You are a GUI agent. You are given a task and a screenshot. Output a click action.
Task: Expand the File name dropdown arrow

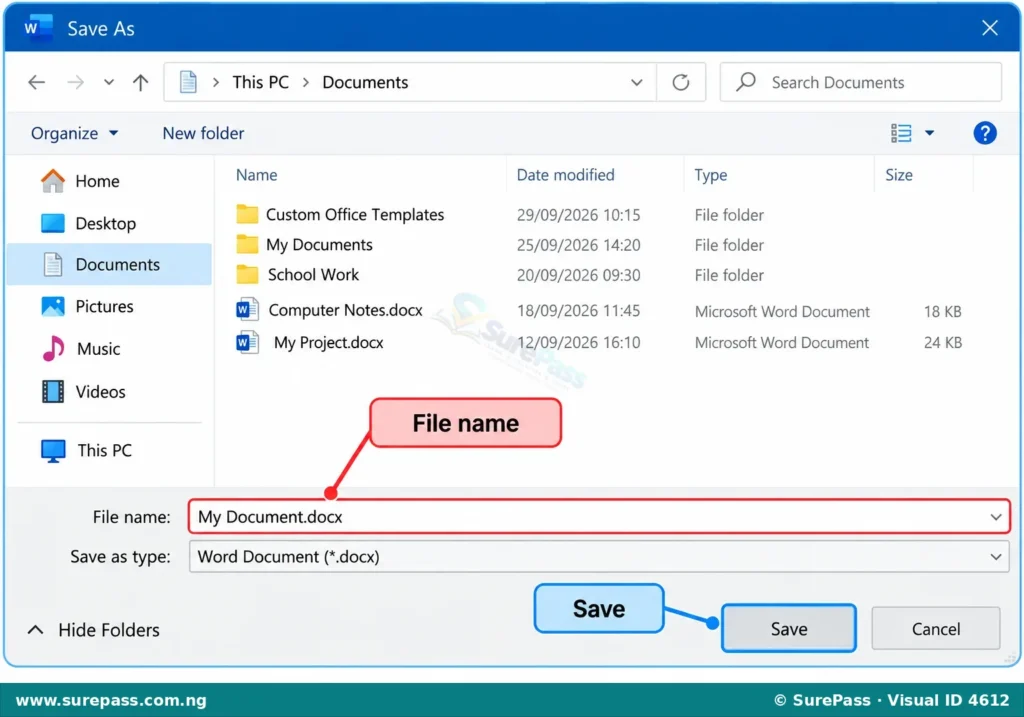coord(995,517)
